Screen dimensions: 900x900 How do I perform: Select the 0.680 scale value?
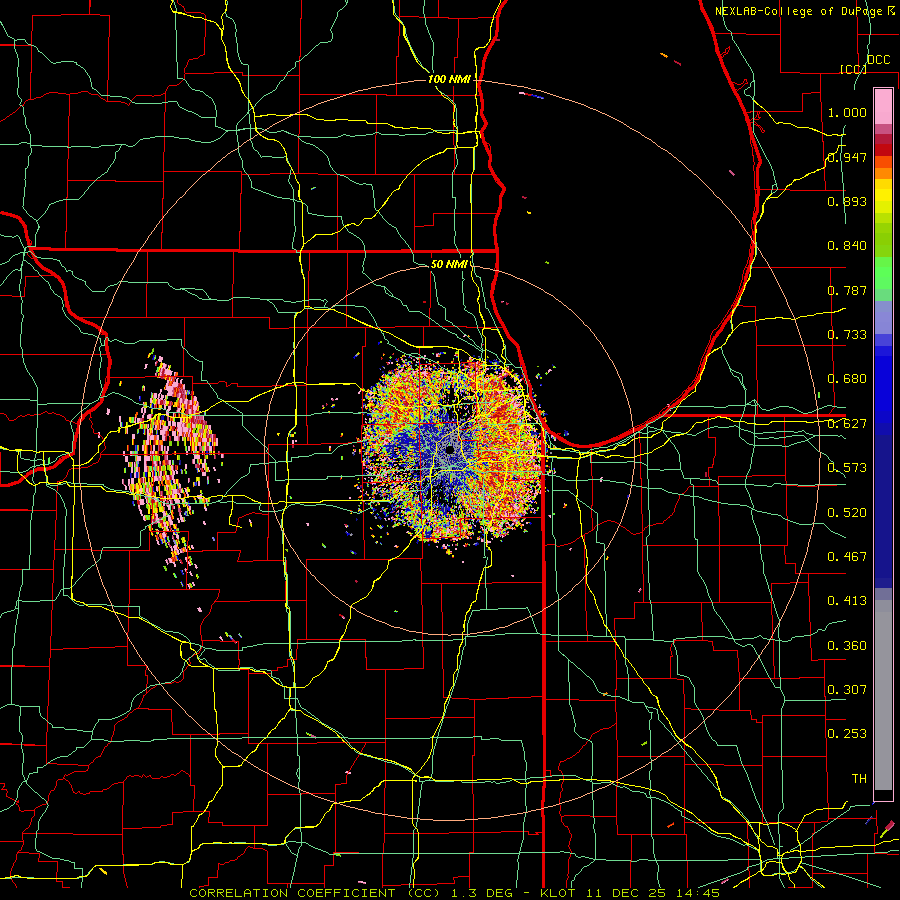(847, 379)
